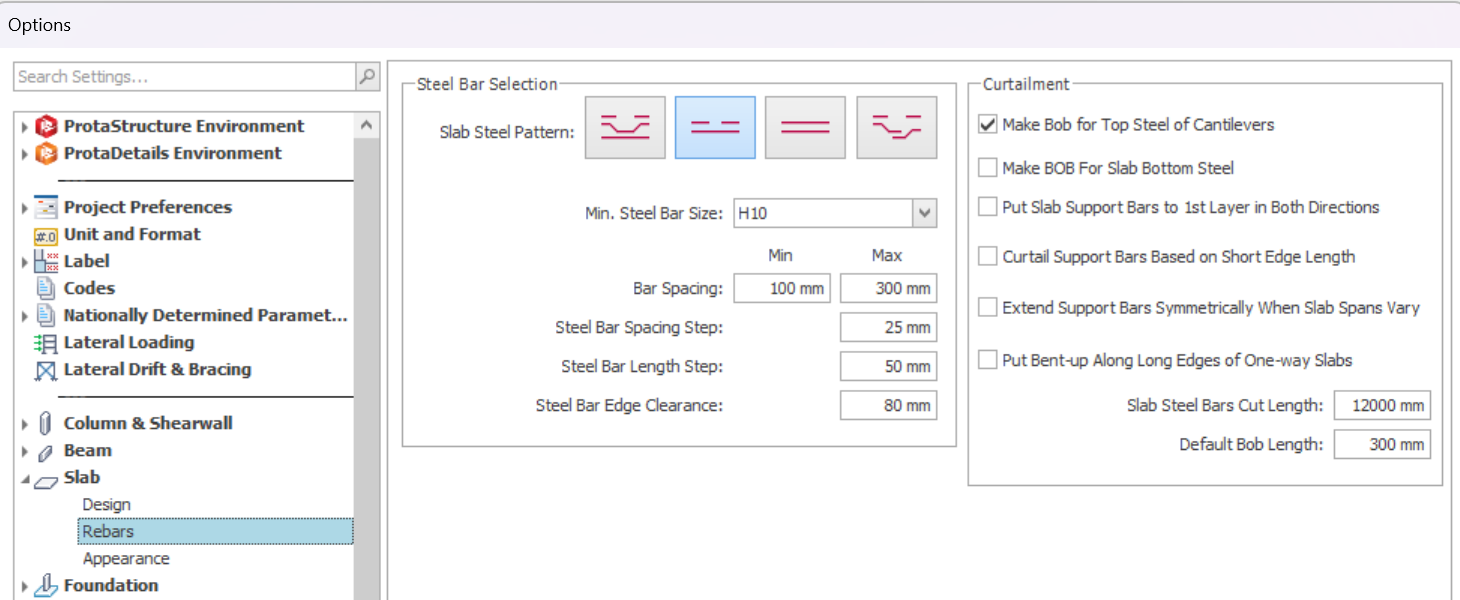This screenshot has height=600, width=1460.
Task: Expand the Column & Shearwall tree node
Action: click(25, 424)
